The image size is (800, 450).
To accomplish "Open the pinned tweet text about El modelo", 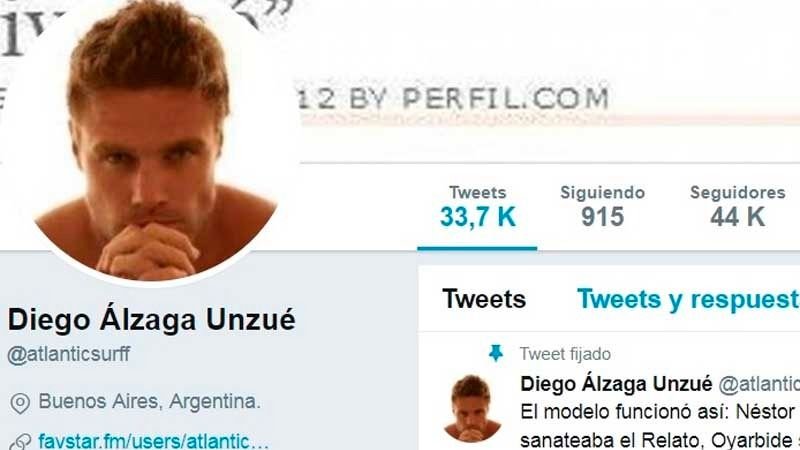I will [x=660, y=426].
